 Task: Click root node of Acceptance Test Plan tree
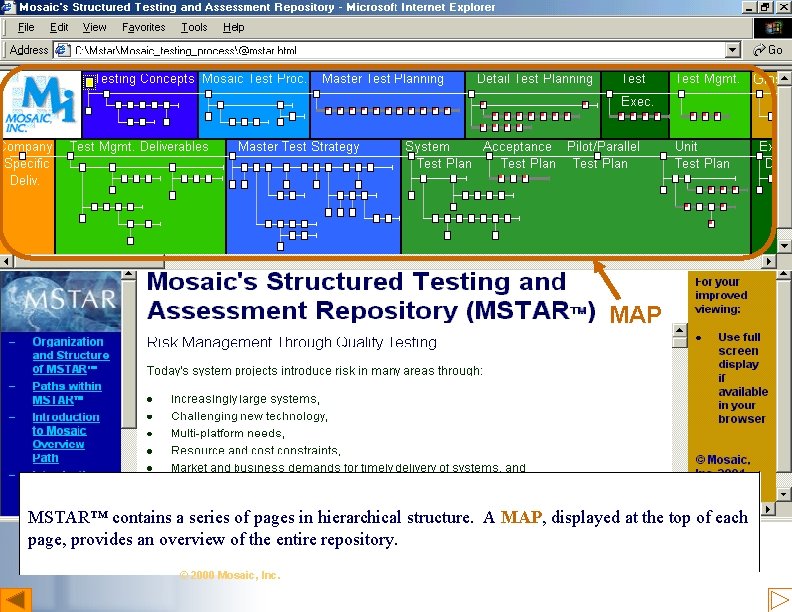tap(489, 156)
